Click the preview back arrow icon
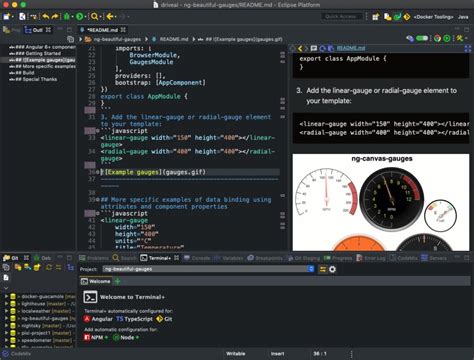 pyautogui.click(x=300, y=49)
